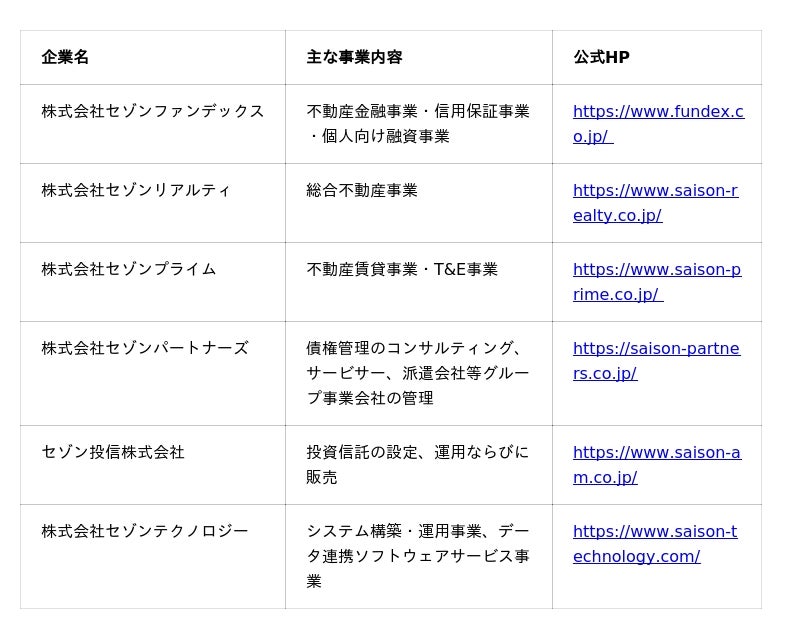800x639 pixels.
Task: Open the saison-realty.co.jp link
Action: pos(655,203)
